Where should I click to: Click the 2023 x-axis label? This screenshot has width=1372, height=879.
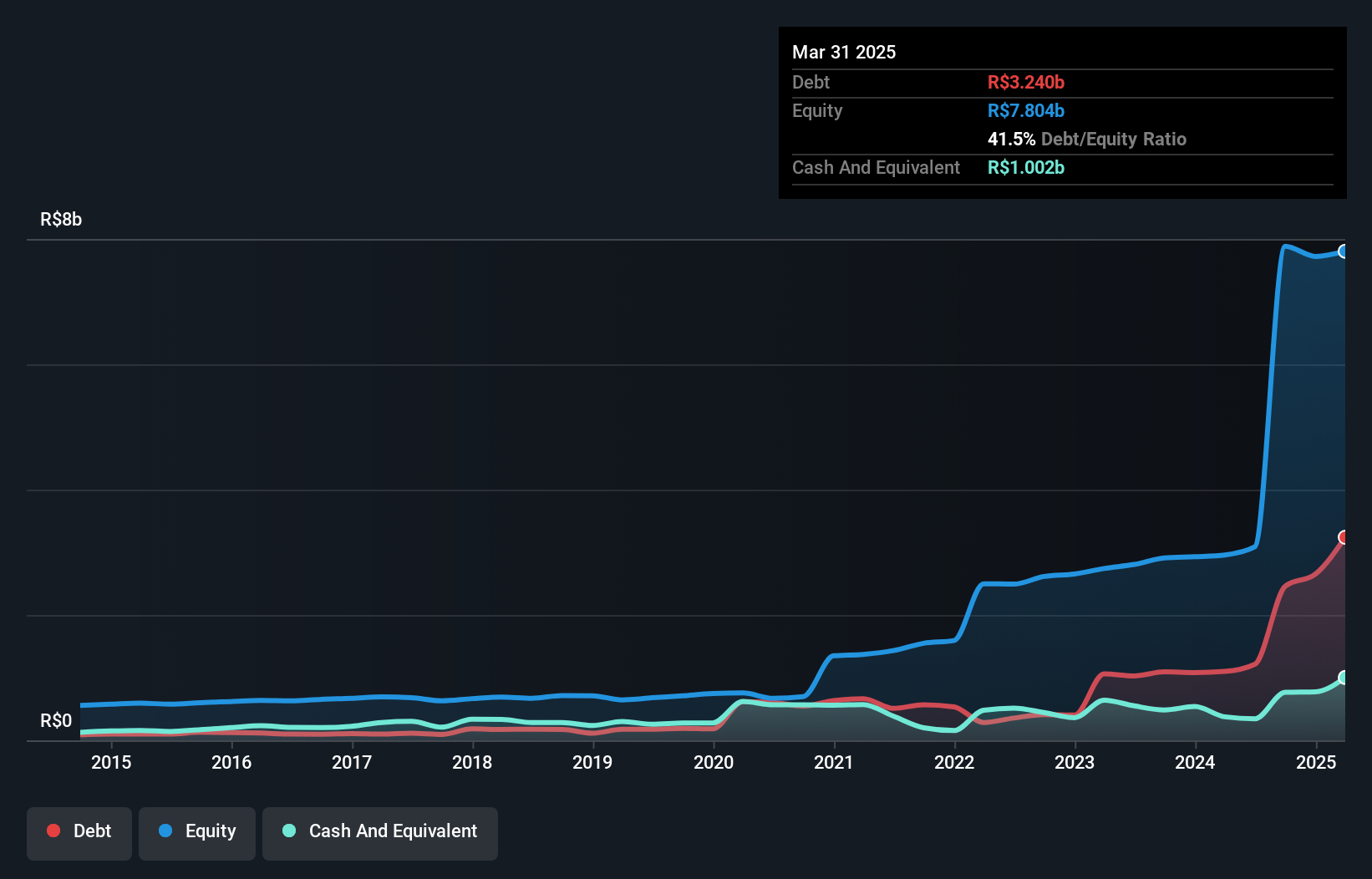tap(1075, 762)
